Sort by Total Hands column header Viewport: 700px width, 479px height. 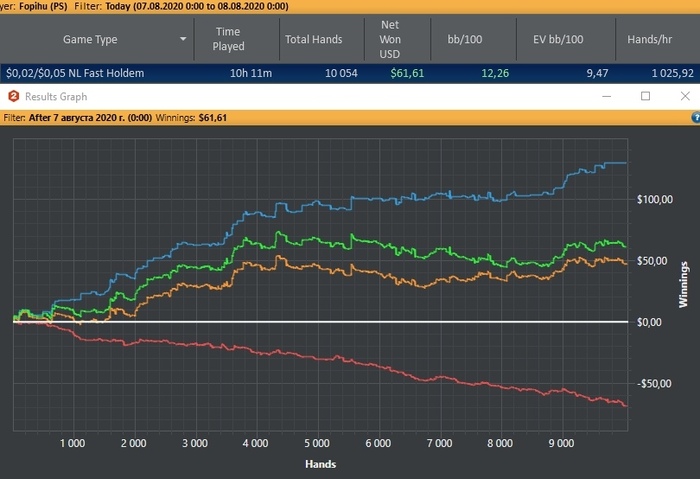[314, 39]
